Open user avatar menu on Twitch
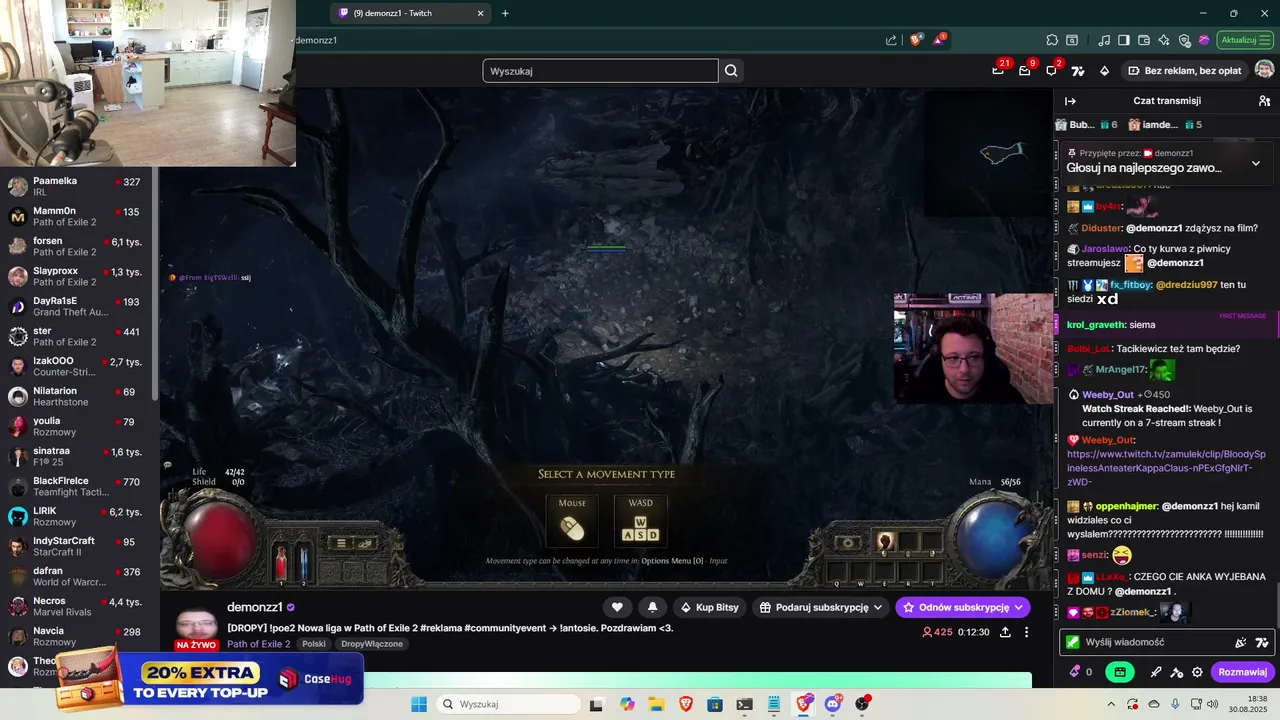Image resolution: width=1280 pixels, height=720 pixels. click(1264, 70)
